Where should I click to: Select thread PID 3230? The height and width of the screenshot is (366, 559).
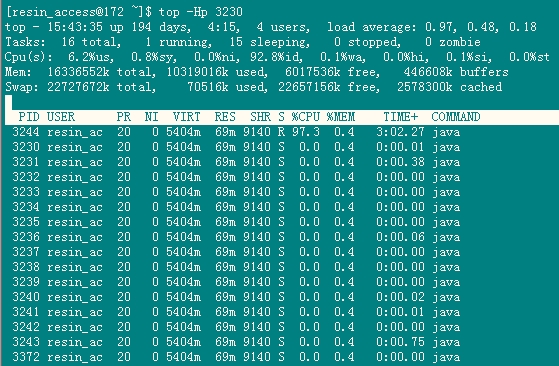click(25, 147)
